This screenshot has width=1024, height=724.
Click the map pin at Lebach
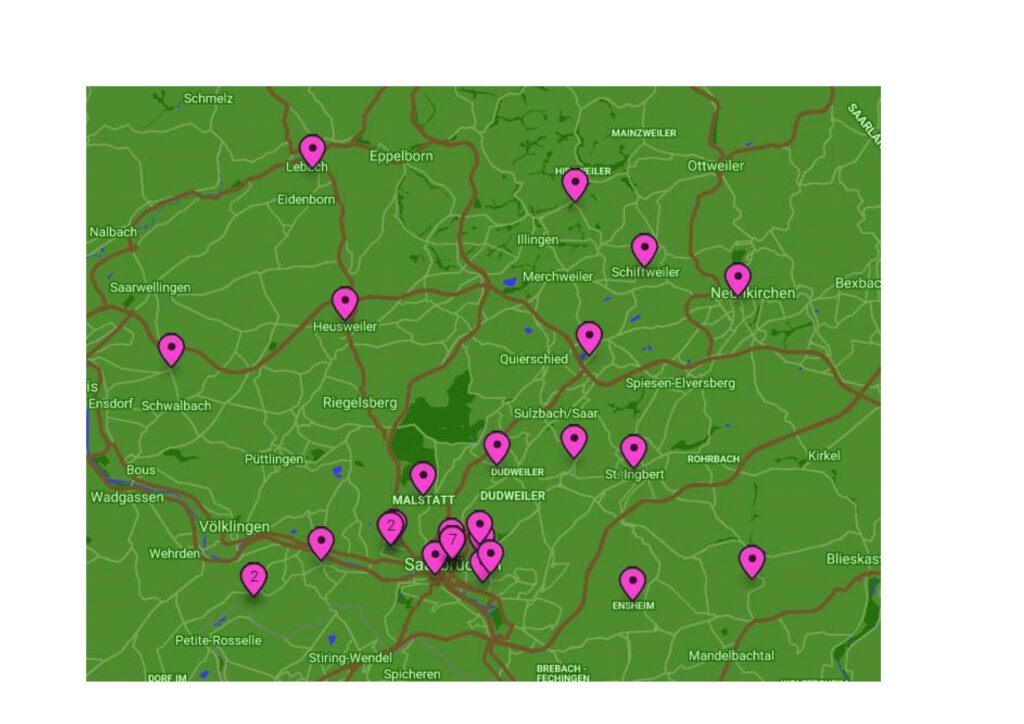point(312,151)
